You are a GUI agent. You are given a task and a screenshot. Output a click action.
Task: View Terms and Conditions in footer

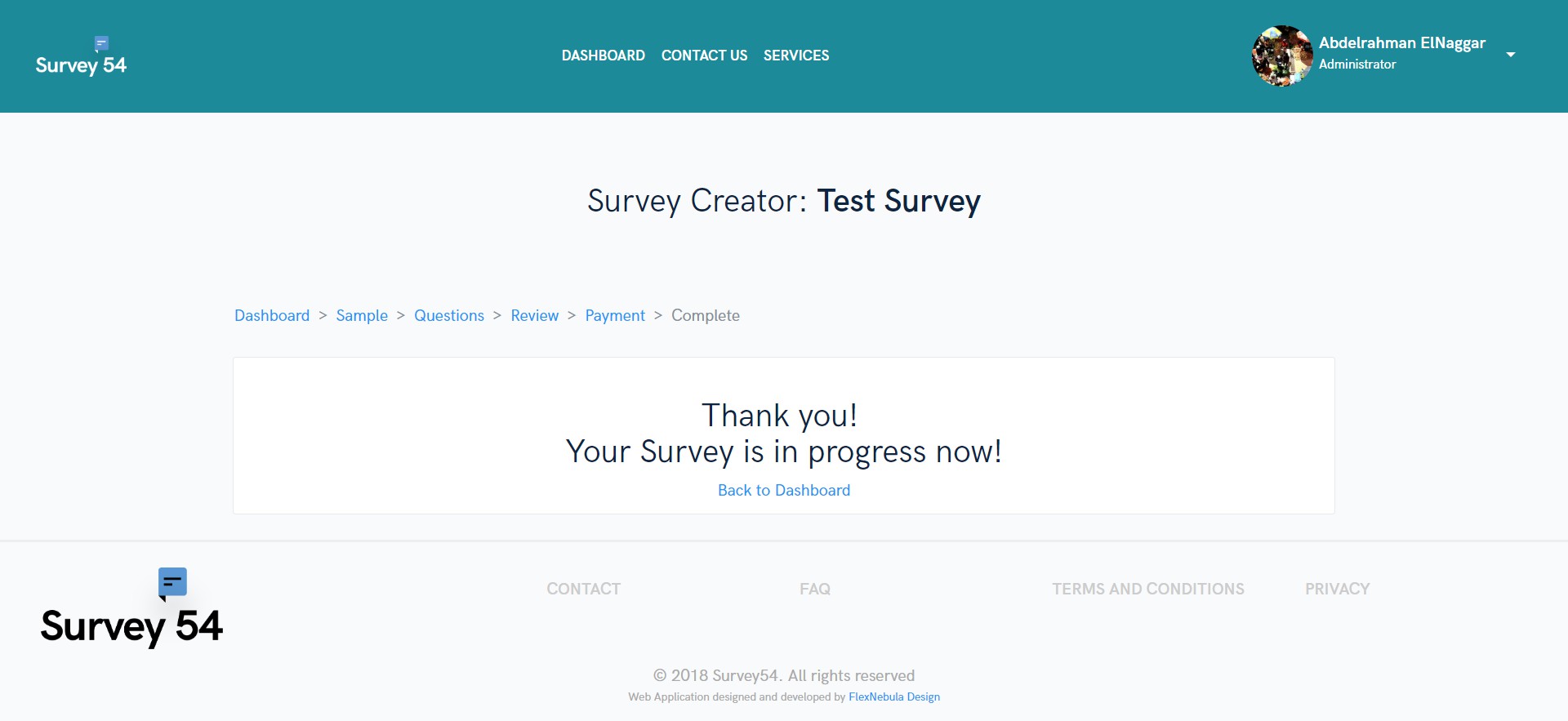pos(1147,589)
